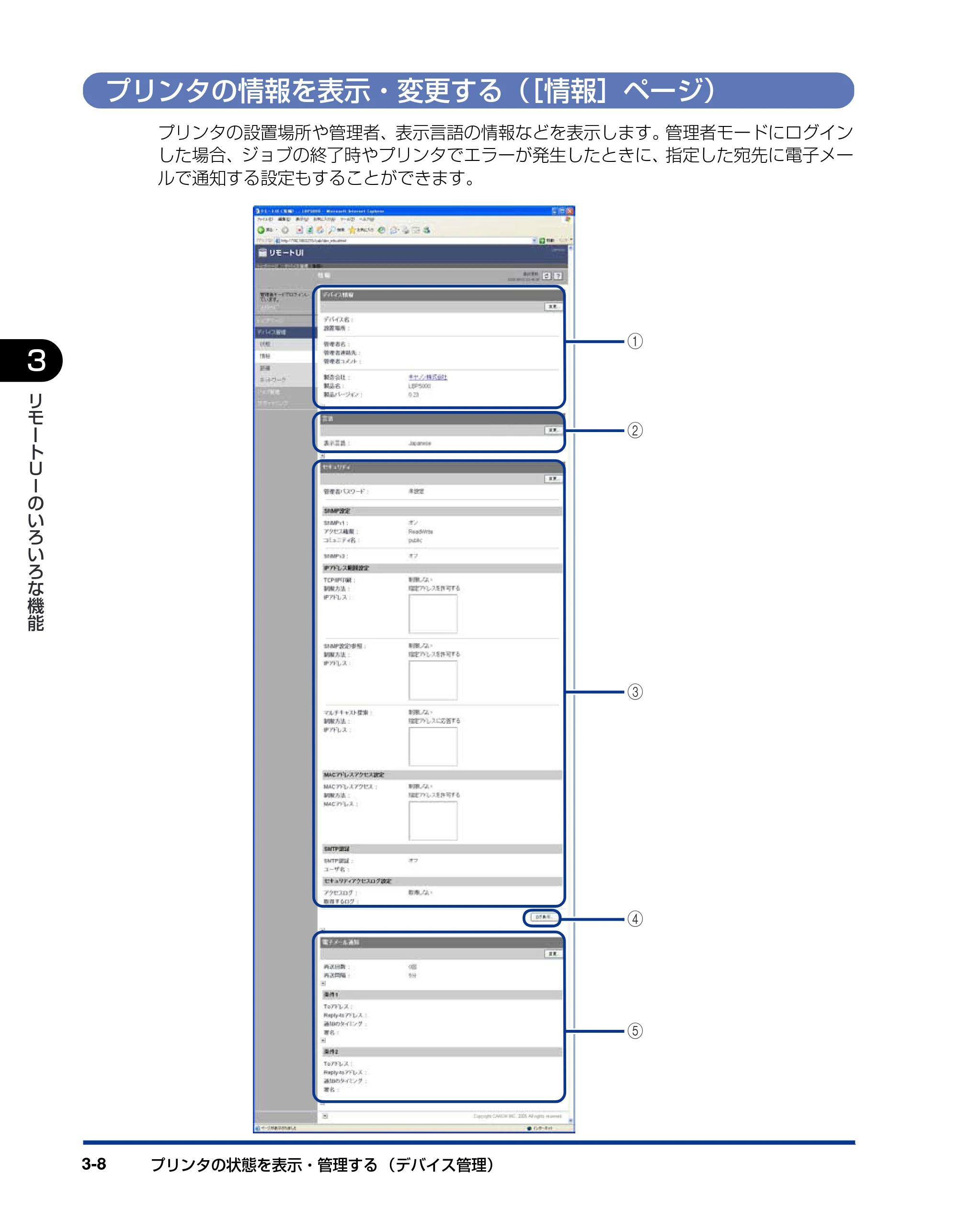Click 変更 button in セキュリティ section
Viewport: 958px width, 1232px height.
click(x=553, y=479)
